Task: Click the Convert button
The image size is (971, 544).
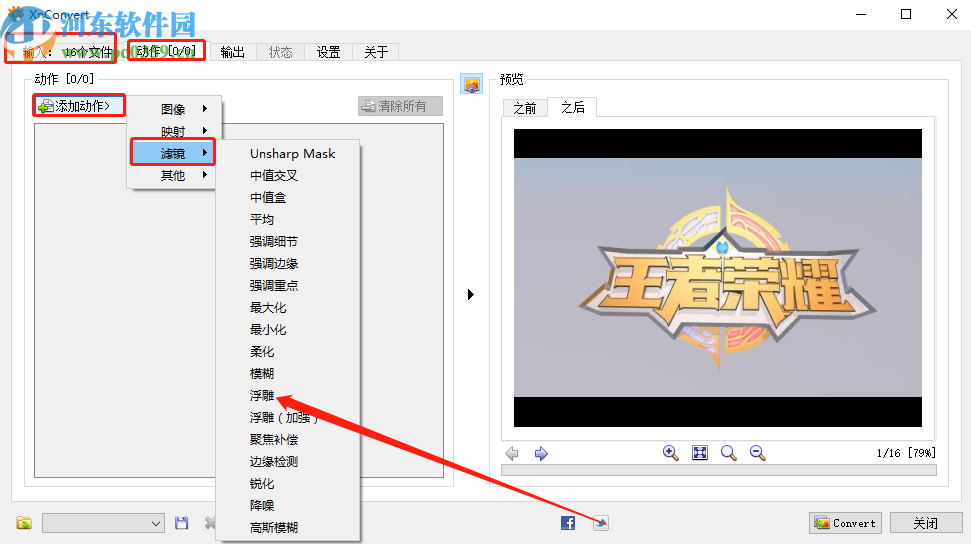Action: point(845,523)
